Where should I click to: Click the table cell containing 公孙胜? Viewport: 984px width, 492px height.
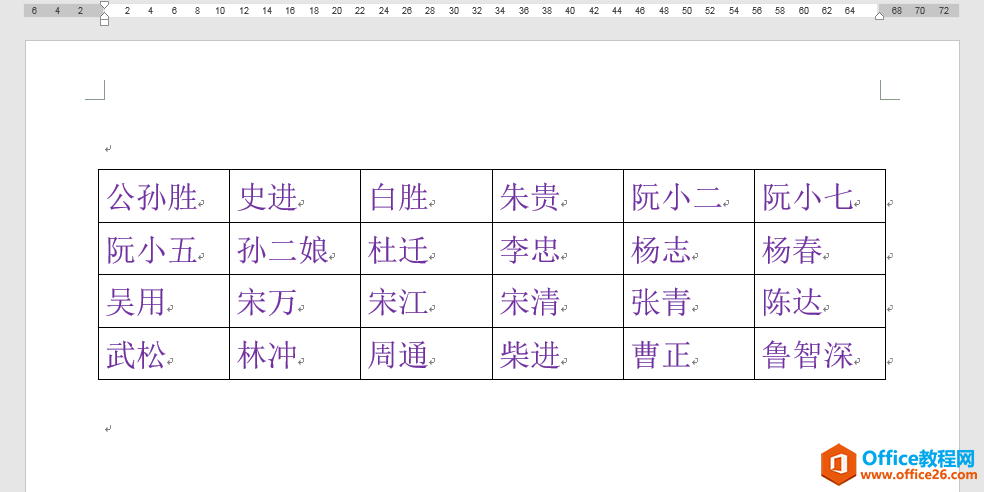(x=164, y=196)
